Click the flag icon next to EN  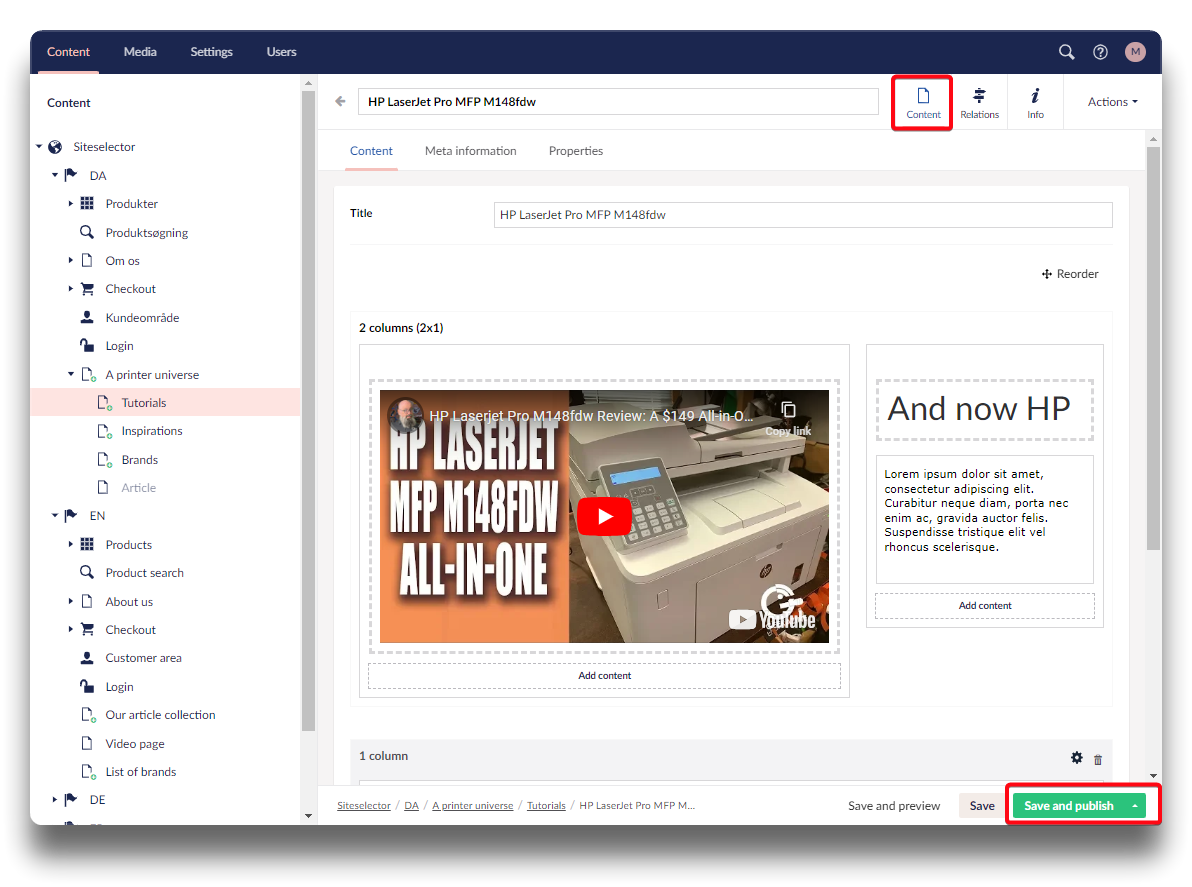(x=71, y=515)
